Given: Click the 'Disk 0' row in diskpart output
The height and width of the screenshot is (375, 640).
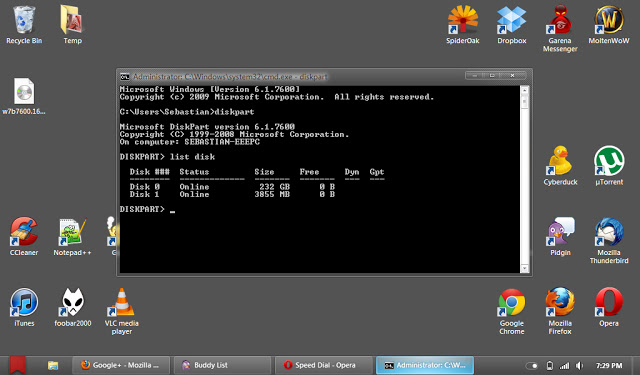Looking at the screenshot, I should [x=232, y=187].
